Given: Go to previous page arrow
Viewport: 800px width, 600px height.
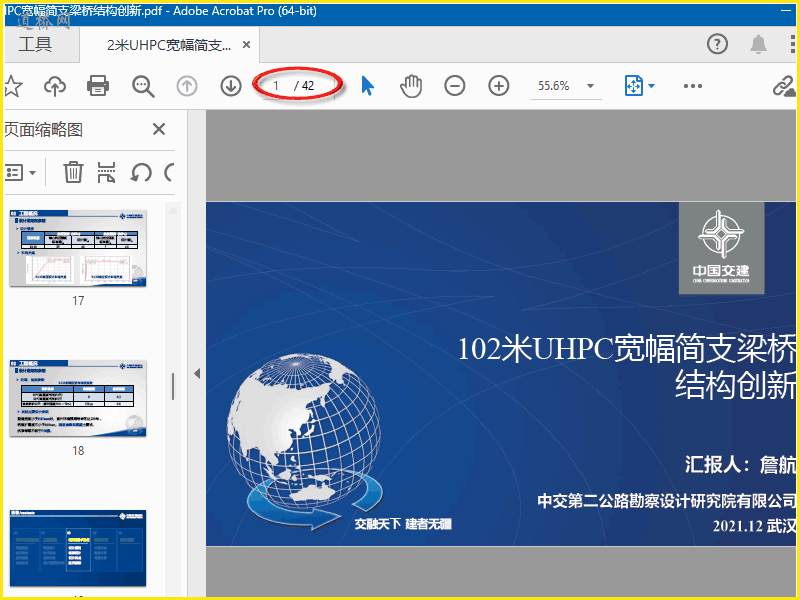Looking at the screenshot, I should [187, 86].
